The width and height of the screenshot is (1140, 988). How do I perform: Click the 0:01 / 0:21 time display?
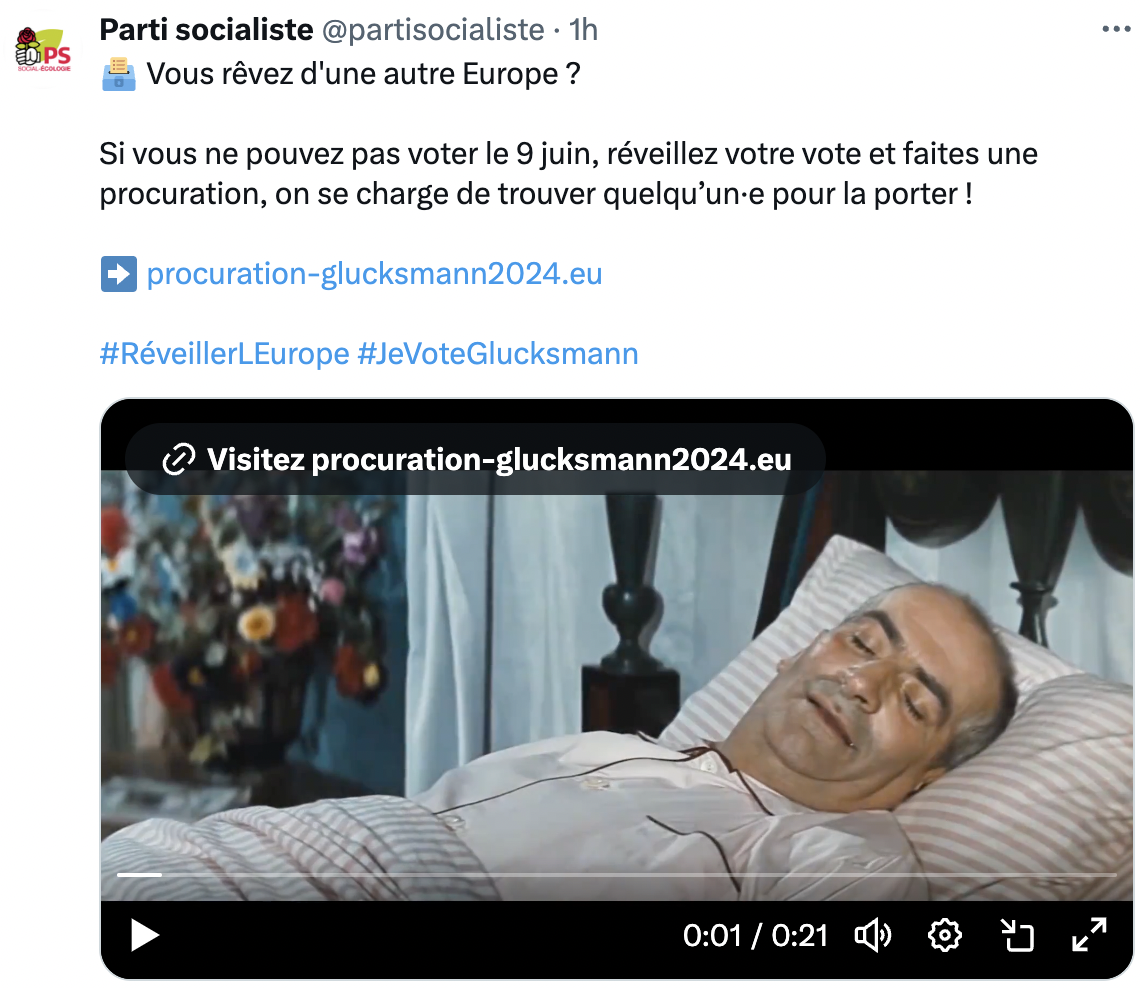(755, 936)
